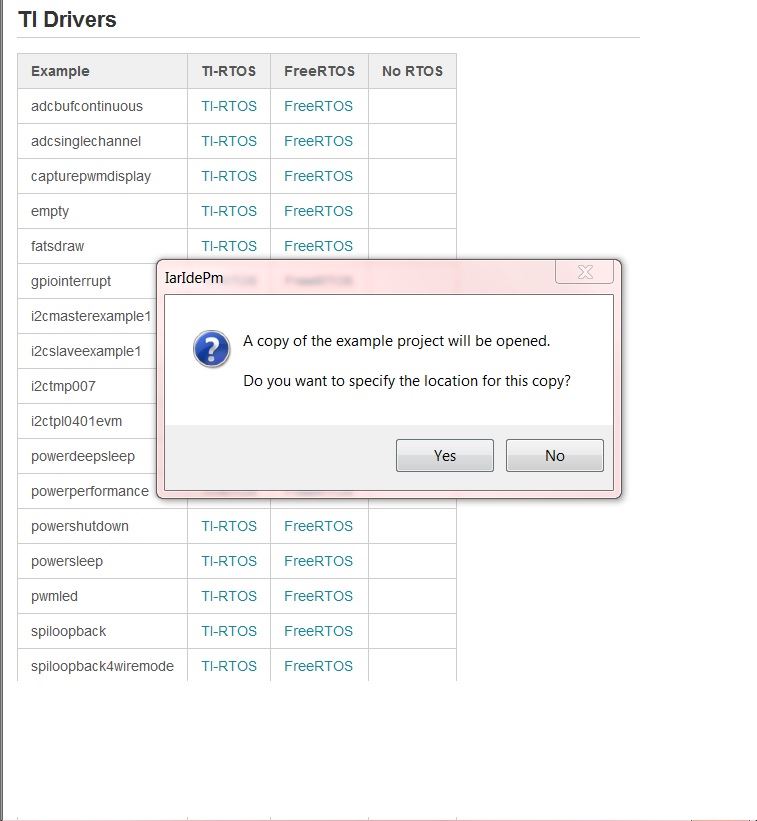Click the FreeRTOS column header
Screen dimensions: 757x821
pos(319,71)
